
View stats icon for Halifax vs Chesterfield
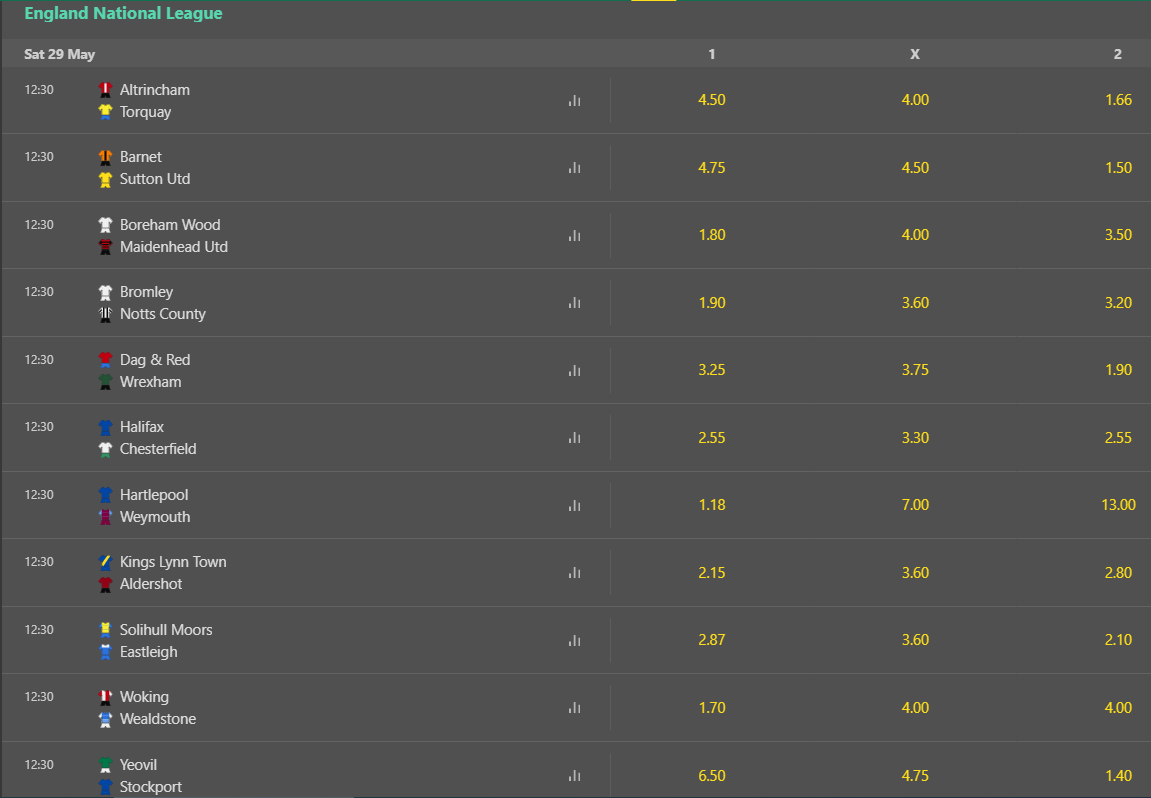[574, 438]
